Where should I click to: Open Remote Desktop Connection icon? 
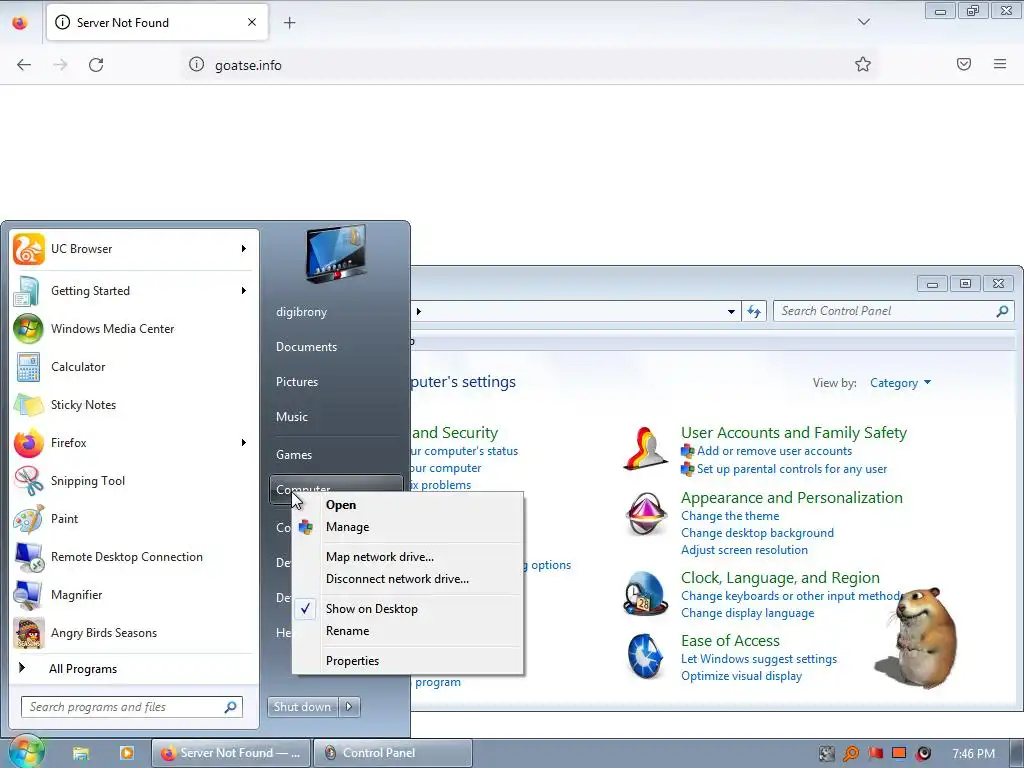click(28, 557)
